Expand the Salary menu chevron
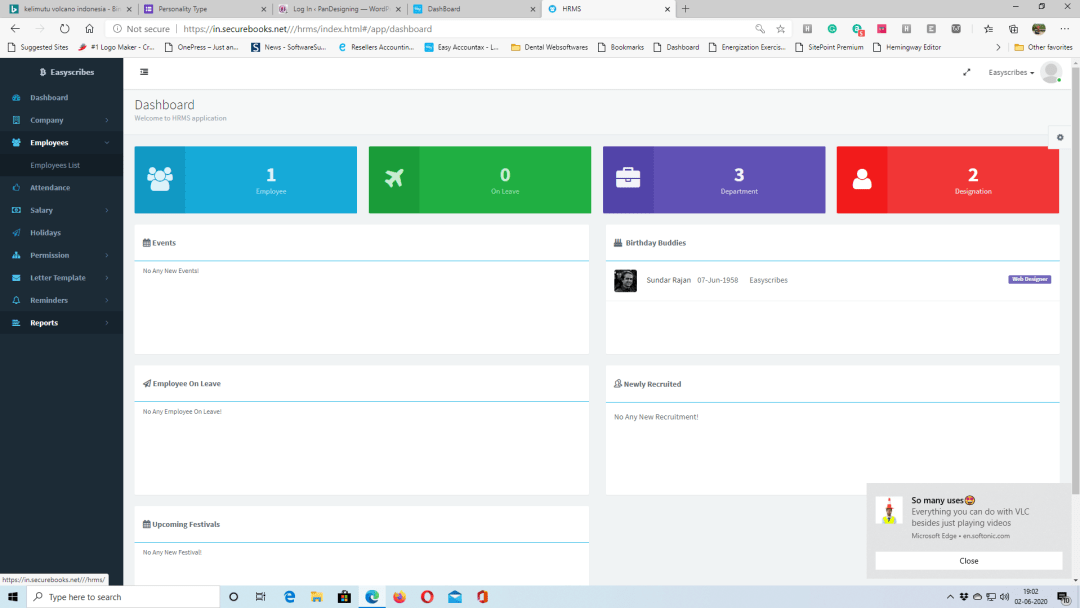This screenshot has width=1080, height=608. [107, 210]
